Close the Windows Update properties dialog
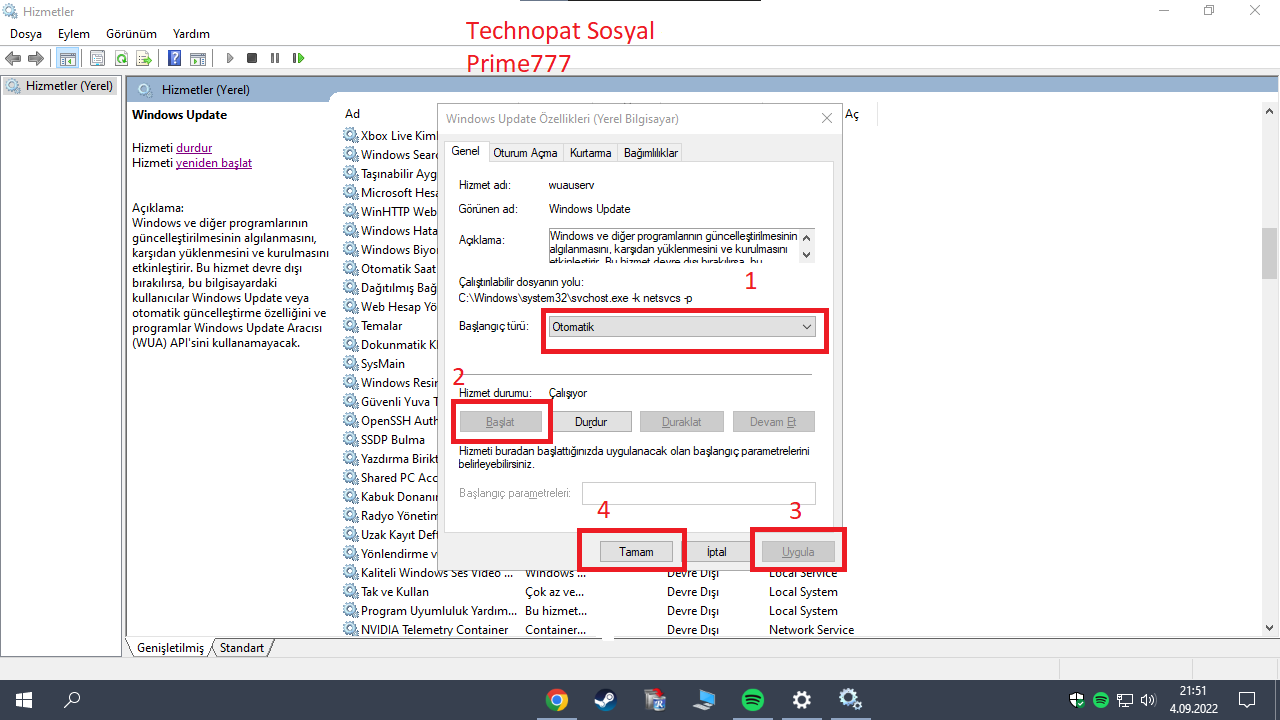This screenshot has height=720, width=1280. 827,118
